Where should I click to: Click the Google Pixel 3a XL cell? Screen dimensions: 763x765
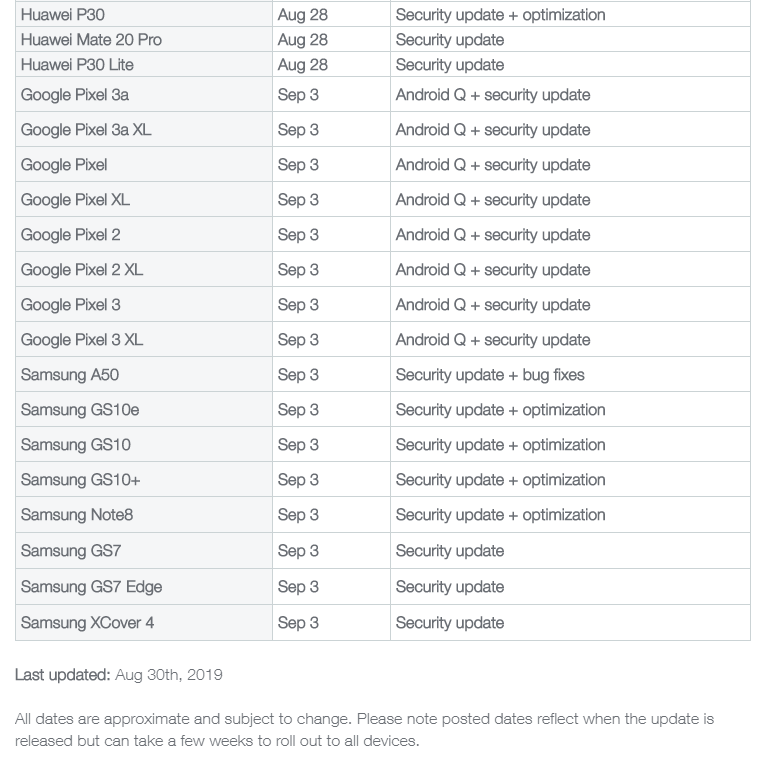coord(86,130)
